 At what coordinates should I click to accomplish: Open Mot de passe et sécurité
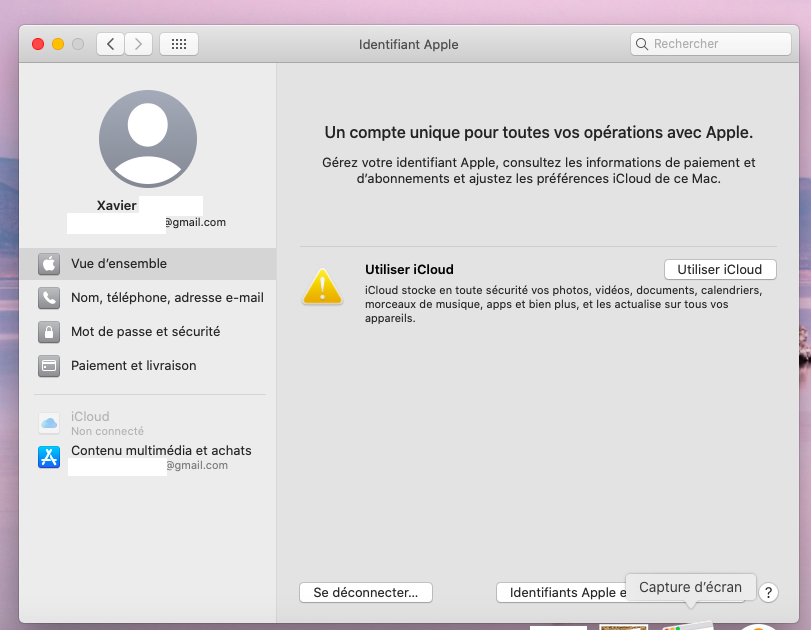[147, 332]
